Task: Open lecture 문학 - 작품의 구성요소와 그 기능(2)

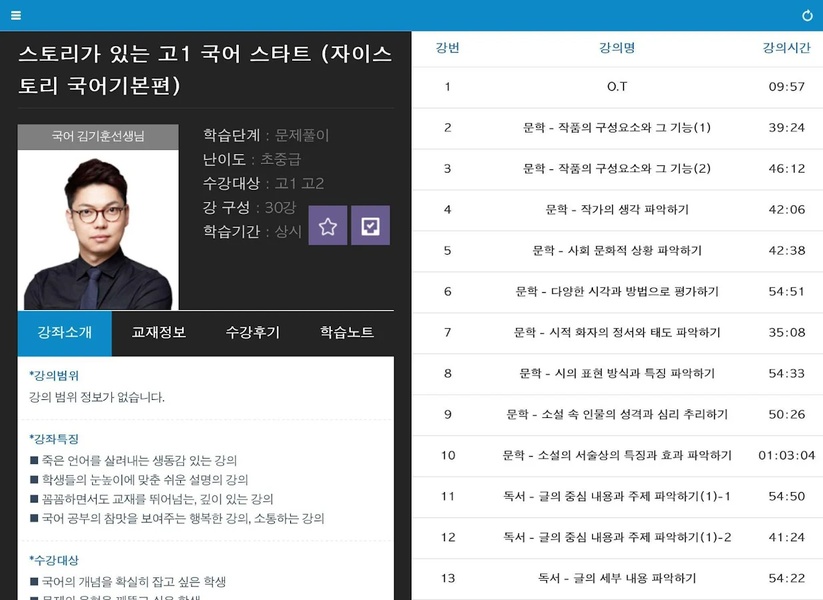Action: (617, 169)
